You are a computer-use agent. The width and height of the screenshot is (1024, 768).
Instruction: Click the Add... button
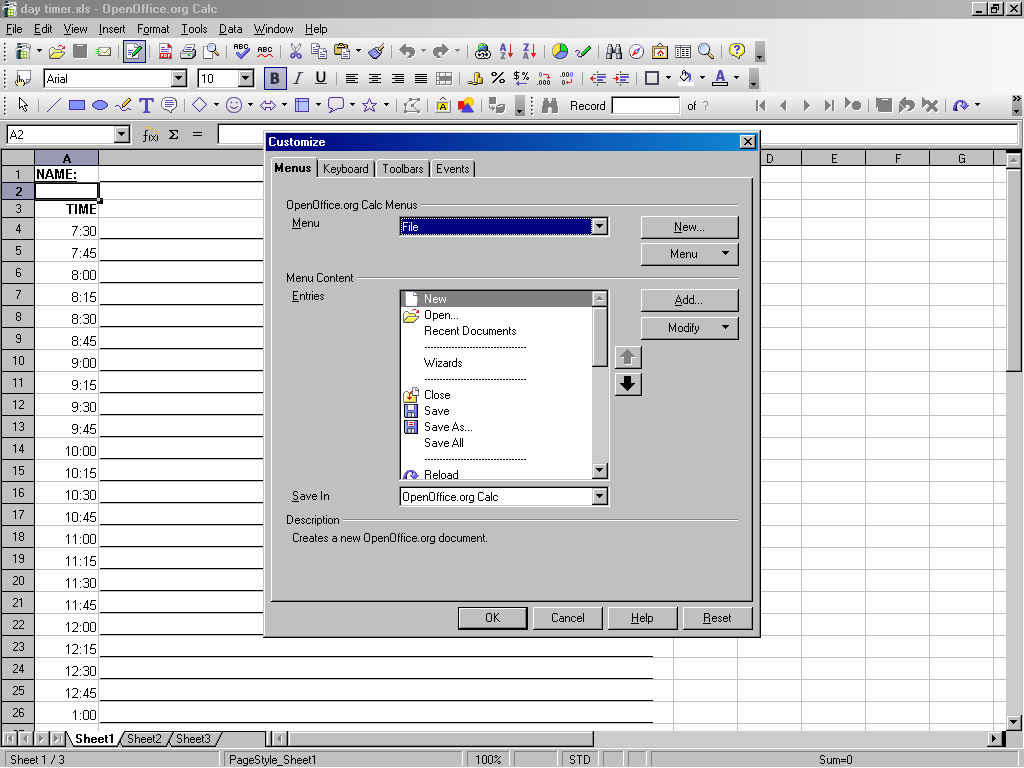(x=689, y=300)
